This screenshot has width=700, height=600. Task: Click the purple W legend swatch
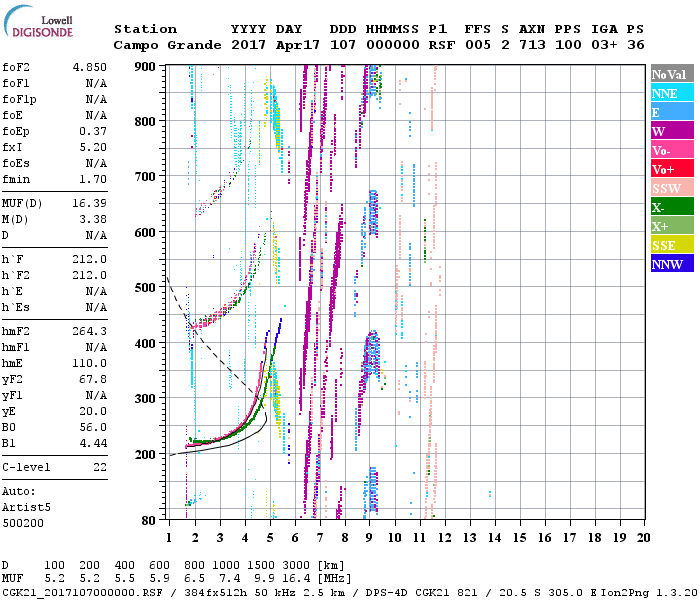click(x=672, y=131)
